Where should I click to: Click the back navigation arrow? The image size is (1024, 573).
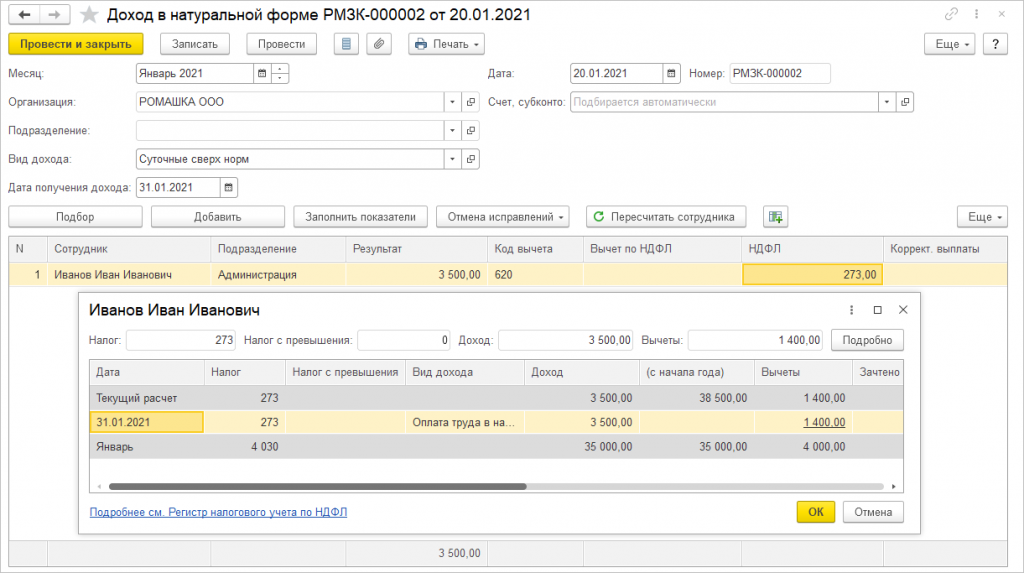pos(24,15)
